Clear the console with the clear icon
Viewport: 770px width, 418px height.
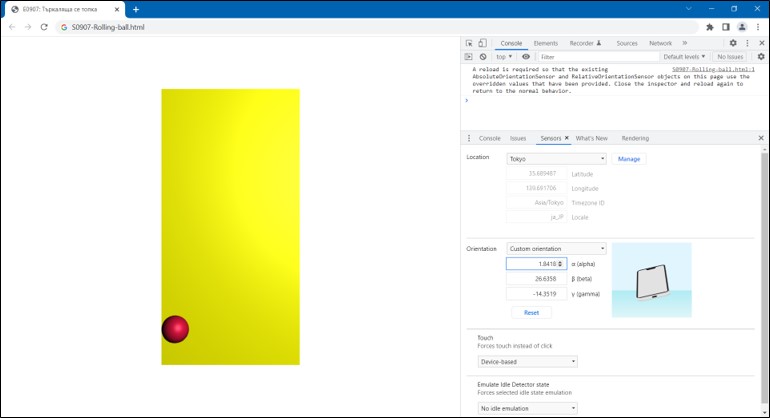pyautogui.click(x=483, y=57)
